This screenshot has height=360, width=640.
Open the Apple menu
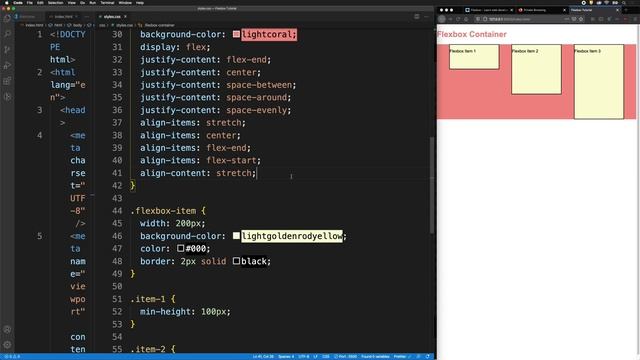click(x=6, y=2)
